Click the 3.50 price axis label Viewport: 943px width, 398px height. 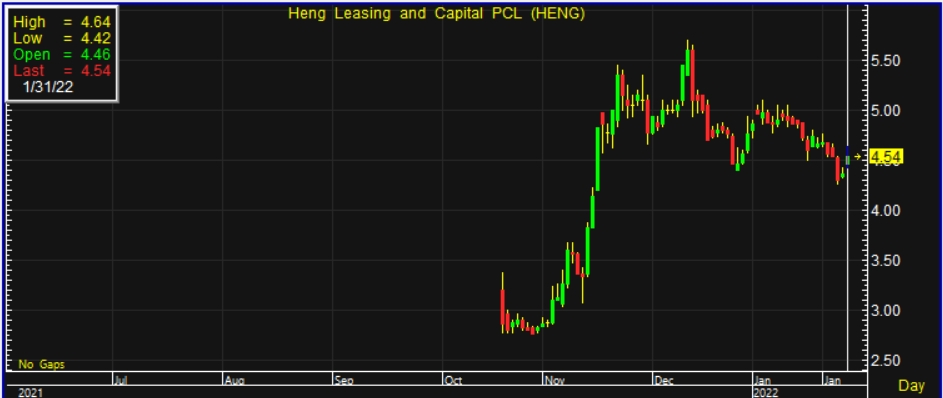(x=885, y=260)
